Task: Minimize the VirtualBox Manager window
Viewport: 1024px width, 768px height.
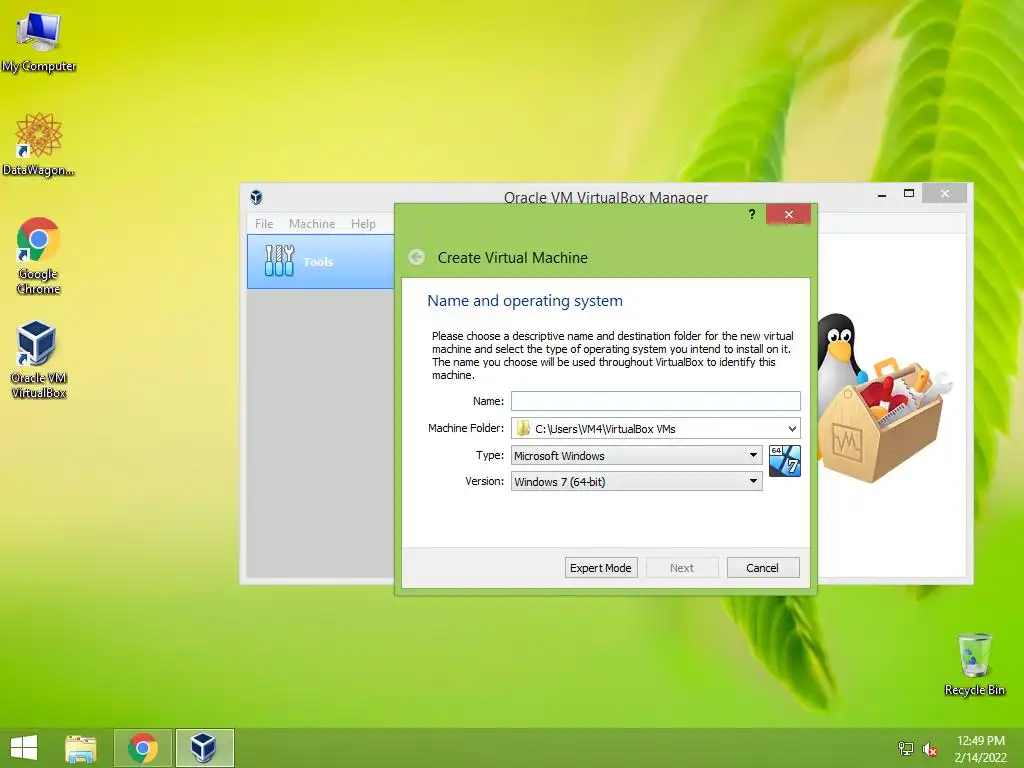Action: [882, 194]
